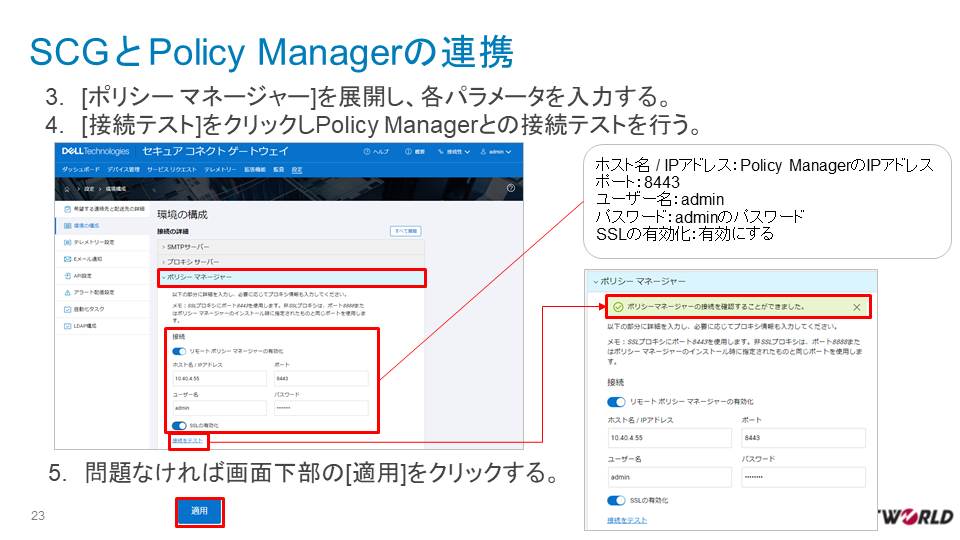Click the Dell Technologies logo
Screen dimensions: 960x540
coord(96,151)
